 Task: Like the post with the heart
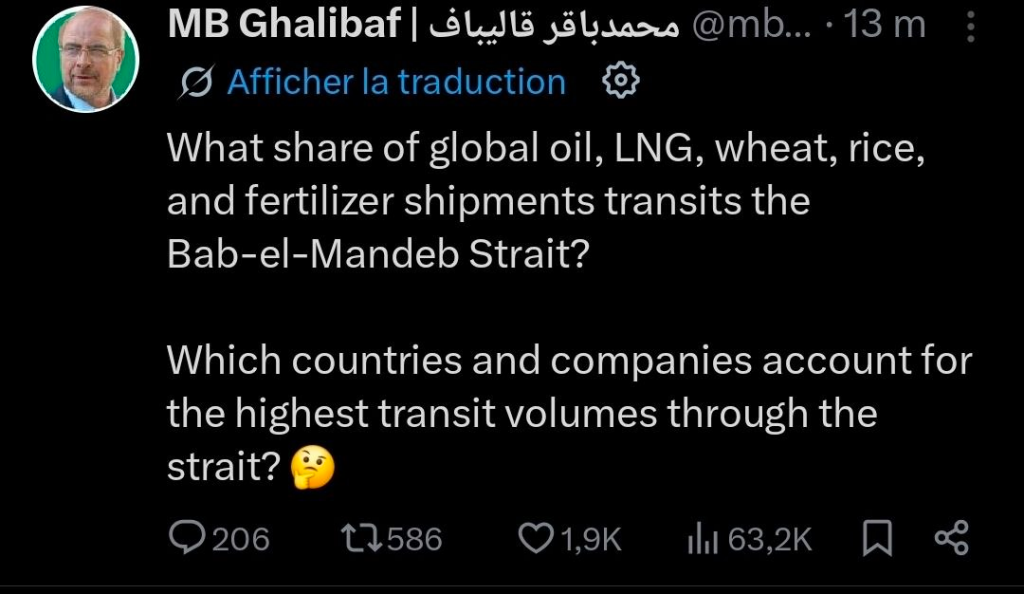coord(536,540)
